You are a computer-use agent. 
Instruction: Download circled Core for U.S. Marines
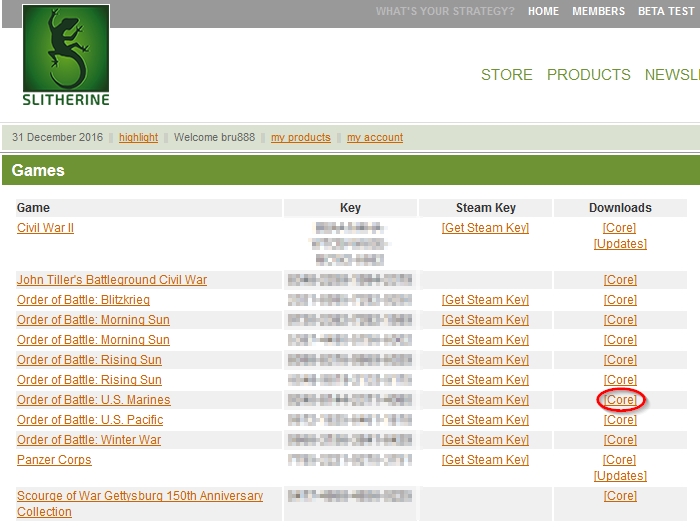[620, 400]
